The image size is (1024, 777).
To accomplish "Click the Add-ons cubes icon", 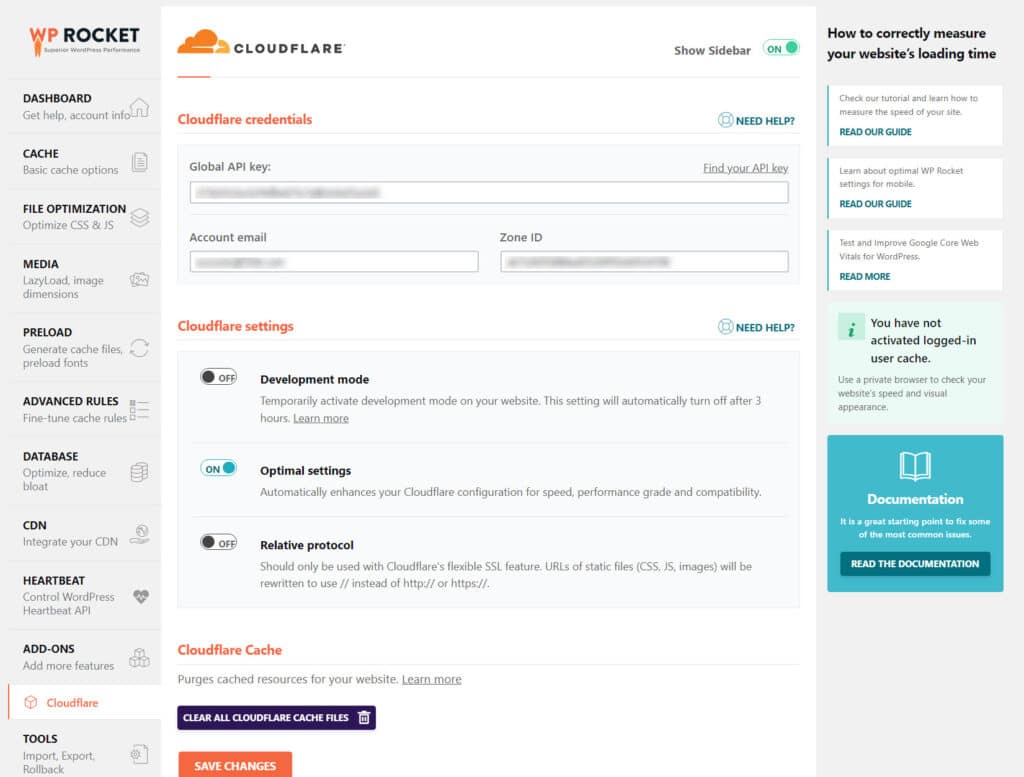I will pyautogui.click(x=139, y=658).
